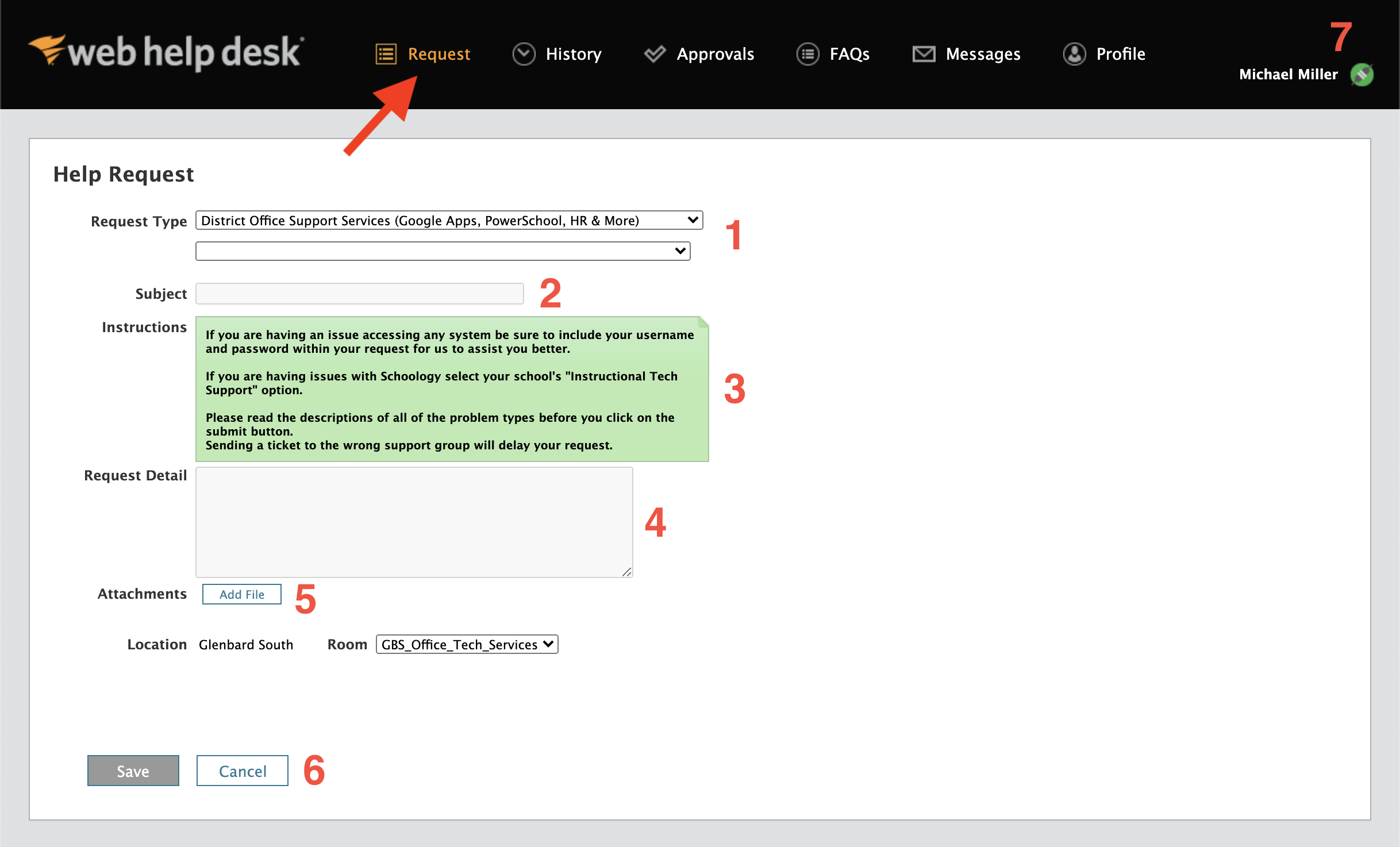This screenshot has width=1400, height=847.
Task: Expand the empty request subtype dropdown
Action: click(443, 251)
